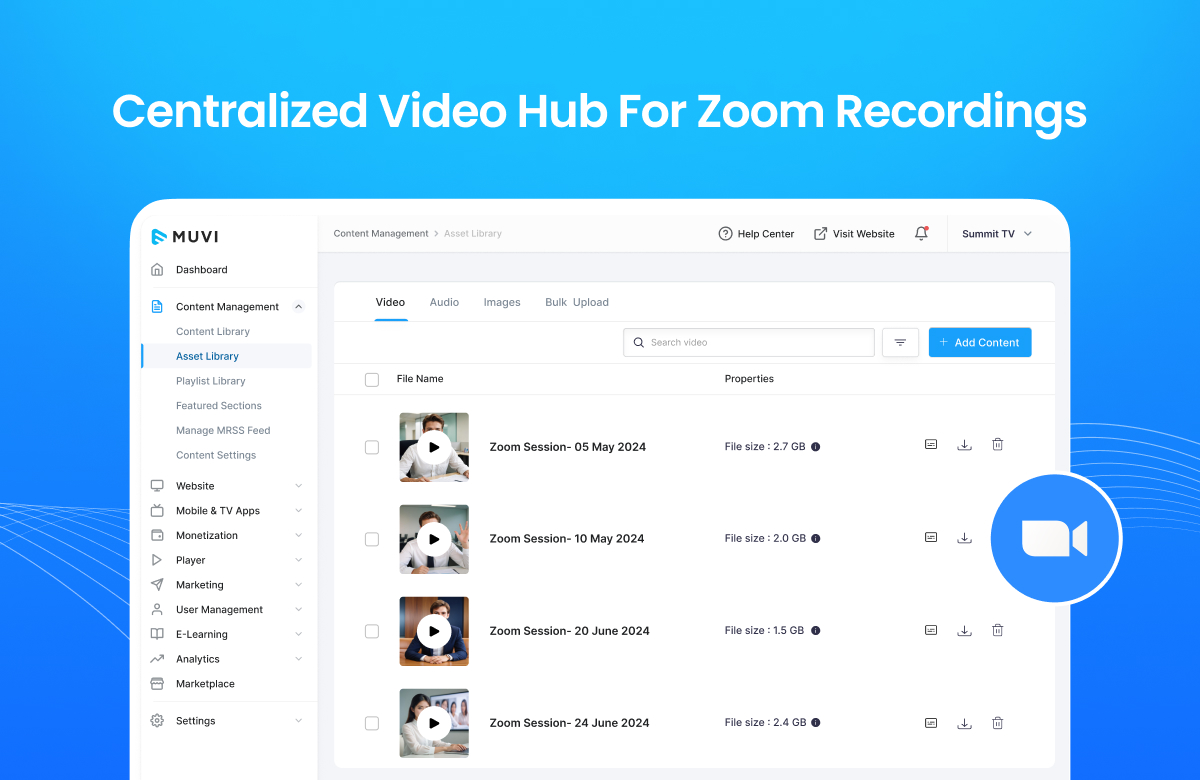Click the Website monitor icon

(x=157, y=486)
